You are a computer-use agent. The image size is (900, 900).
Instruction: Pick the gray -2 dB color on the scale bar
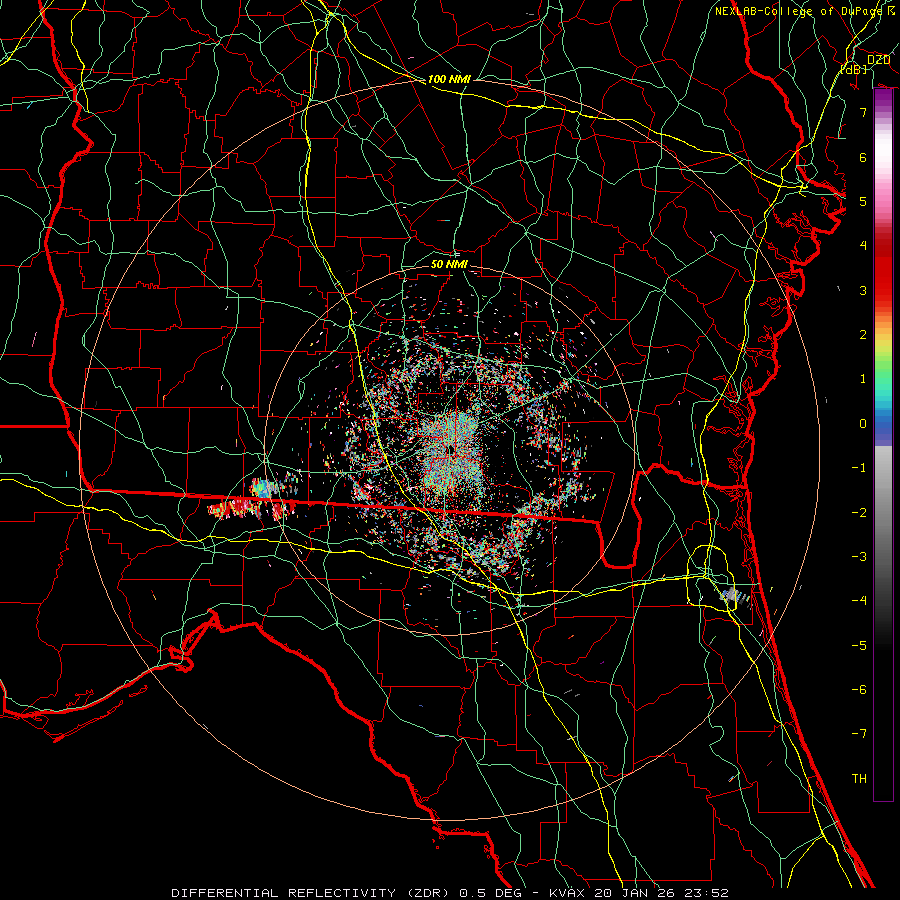(x=883, y=512)
